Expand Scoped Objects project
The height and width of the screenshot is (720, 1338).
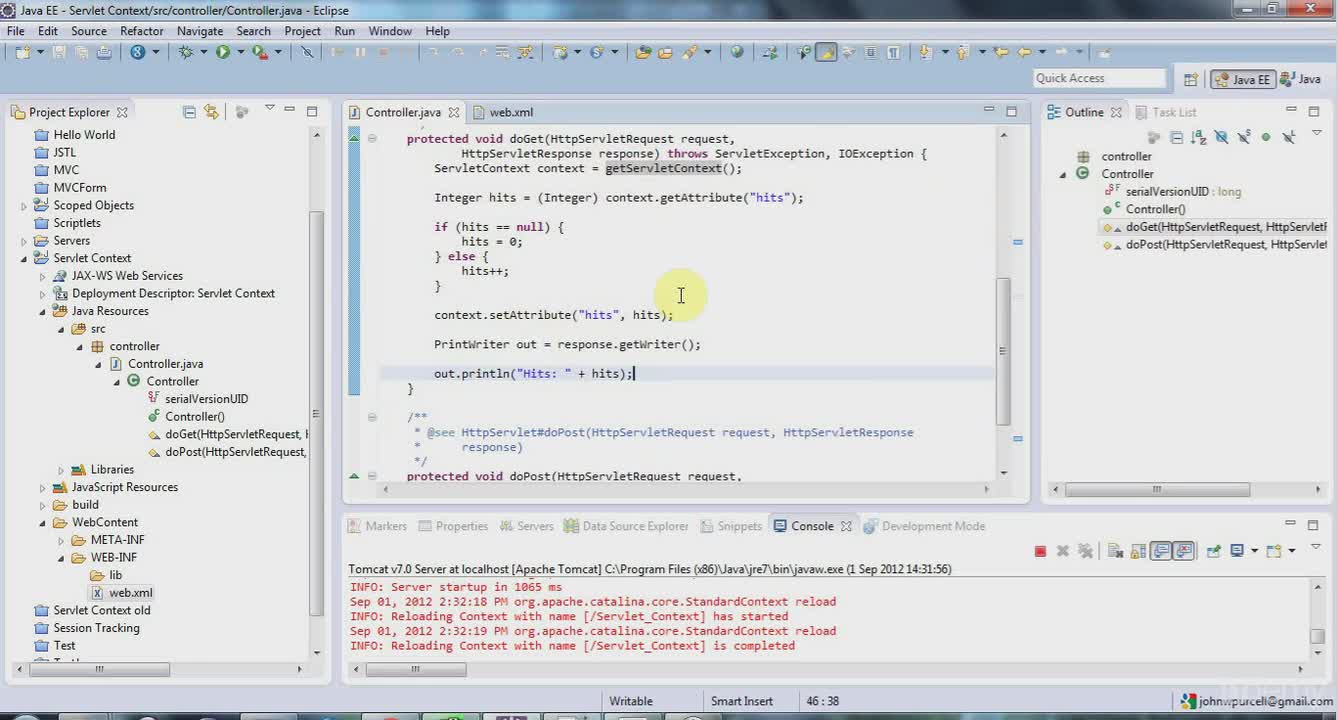(x=24, y=206)
